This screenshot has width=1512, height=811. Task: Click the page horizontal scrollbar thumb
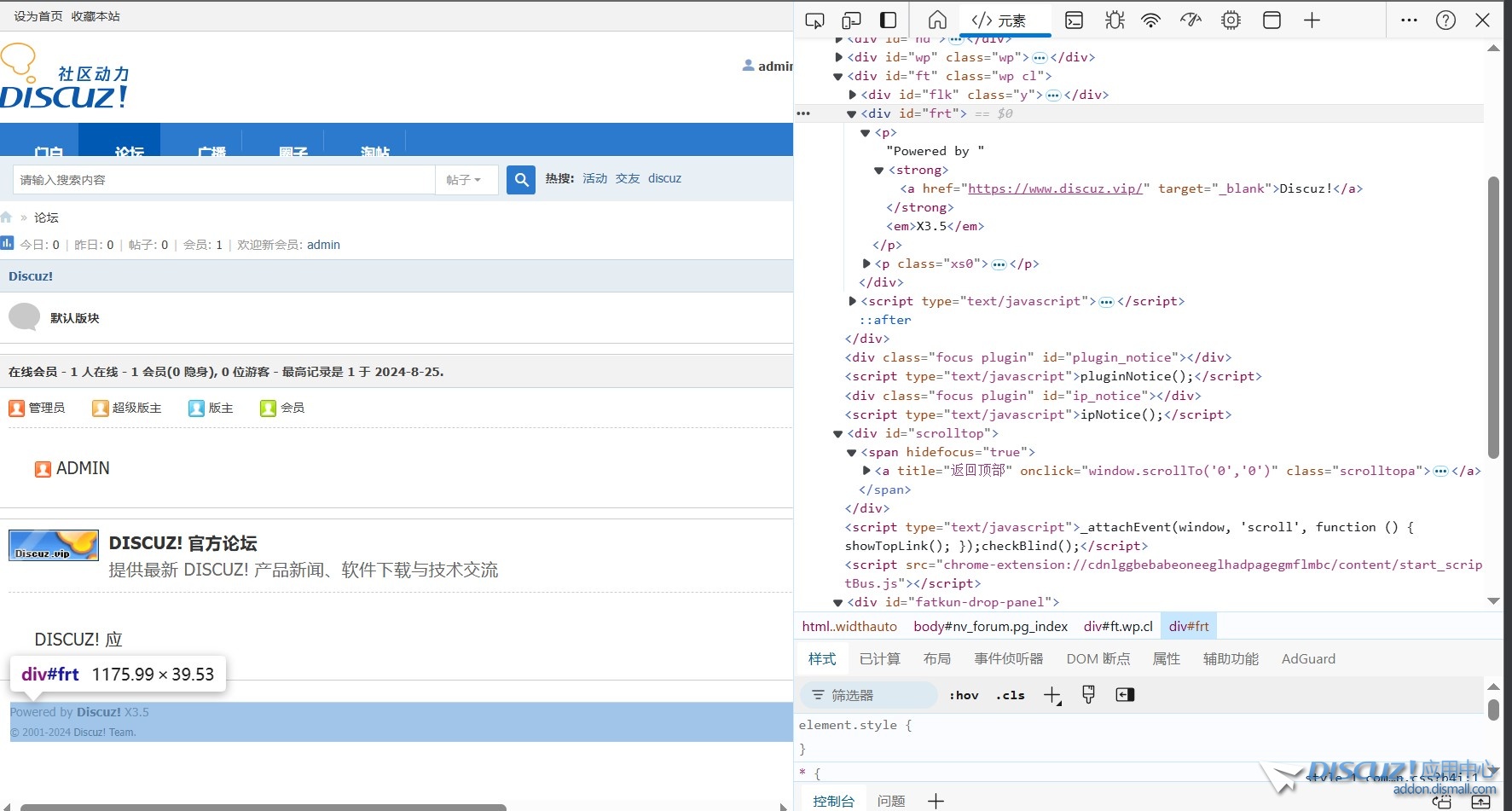pos(263,807)
